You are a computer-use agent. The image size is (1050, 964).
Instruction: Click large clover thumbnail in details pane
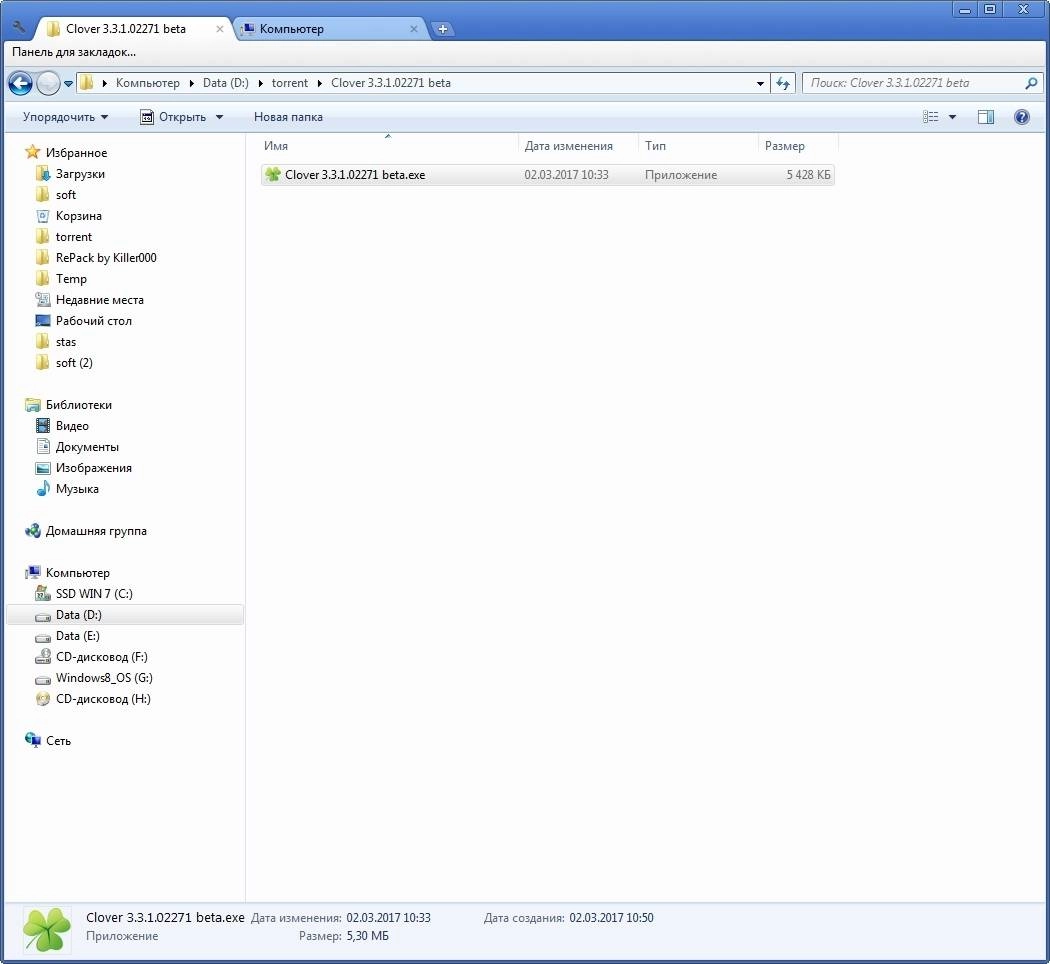click(x=47, y=930)
